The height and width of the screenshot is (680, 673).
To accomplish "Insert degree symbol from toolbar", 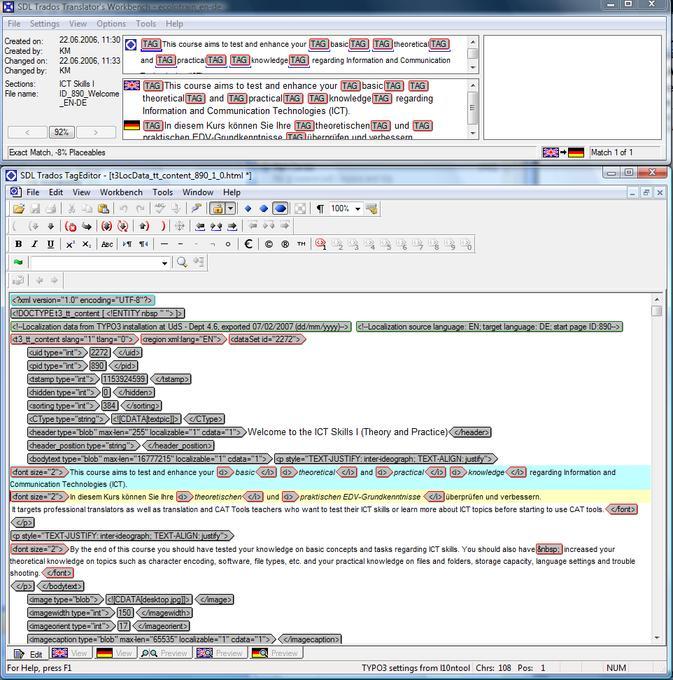I will point(228,244).
